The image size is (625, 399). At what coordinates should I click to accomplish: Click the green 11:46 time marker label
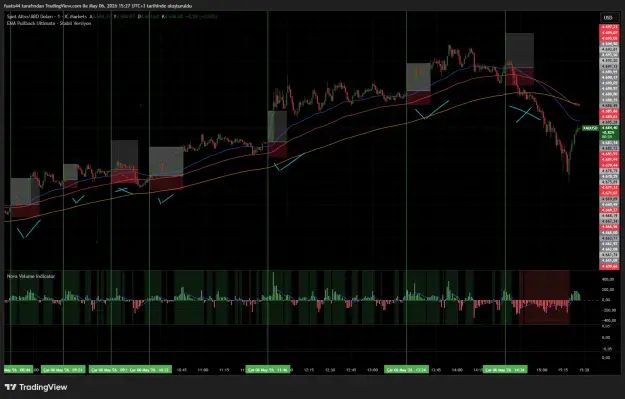(x=268, y=370)
